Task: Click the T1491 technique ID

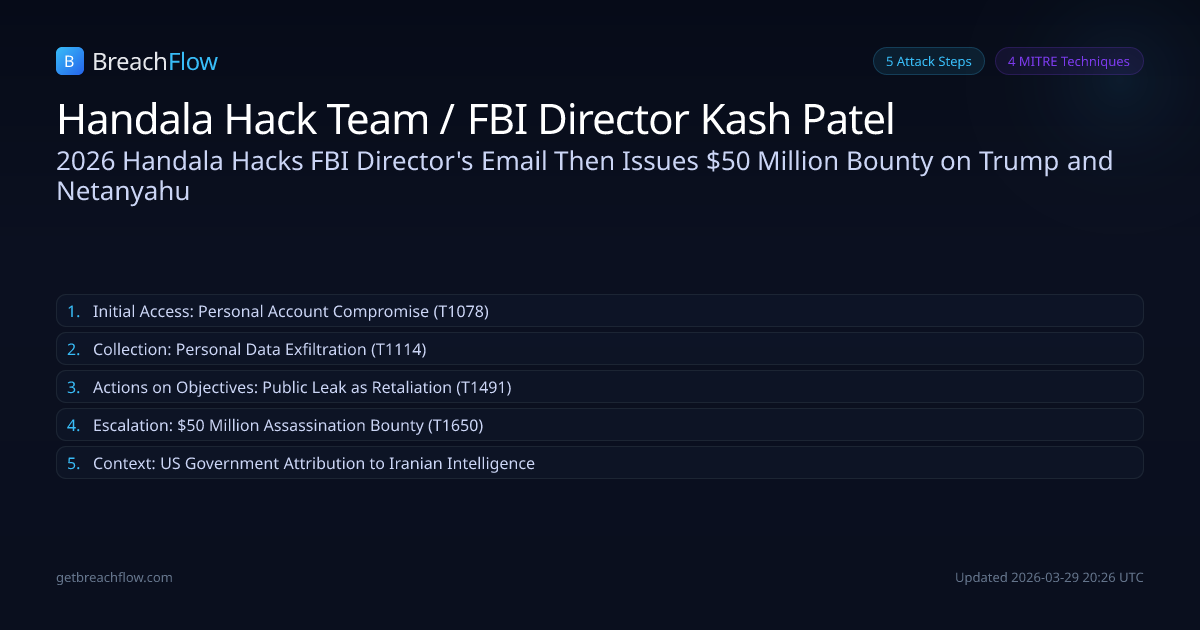Action: tap(483, 387)
